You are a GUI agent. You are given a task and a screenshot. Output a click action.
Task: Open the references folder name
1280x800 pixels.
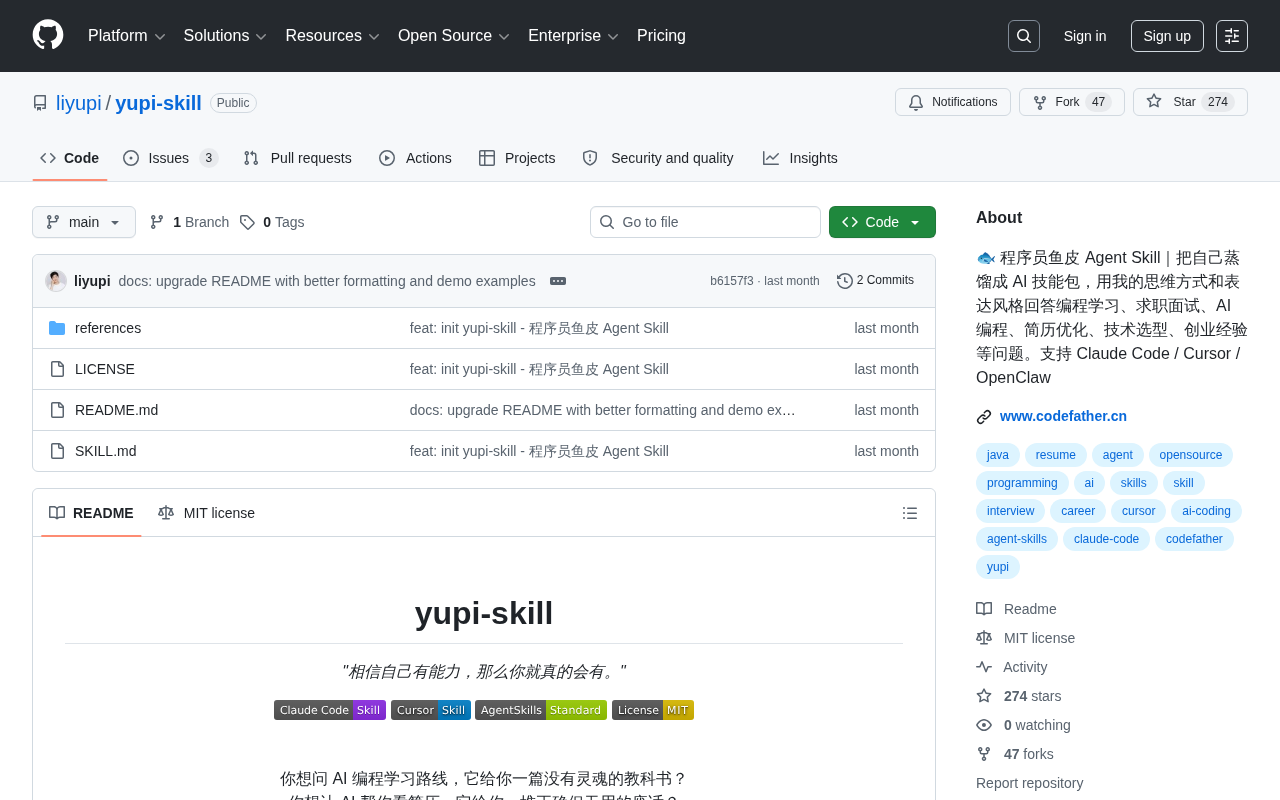pos(108,328)
